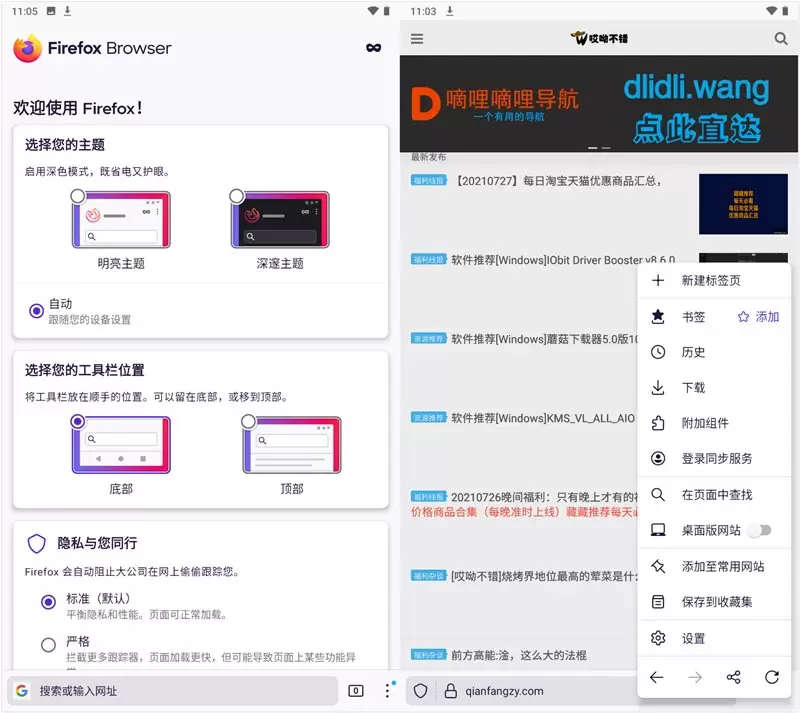Open 附加组件 menu entry
Screen dimensions: 800x713
point(714,423)
